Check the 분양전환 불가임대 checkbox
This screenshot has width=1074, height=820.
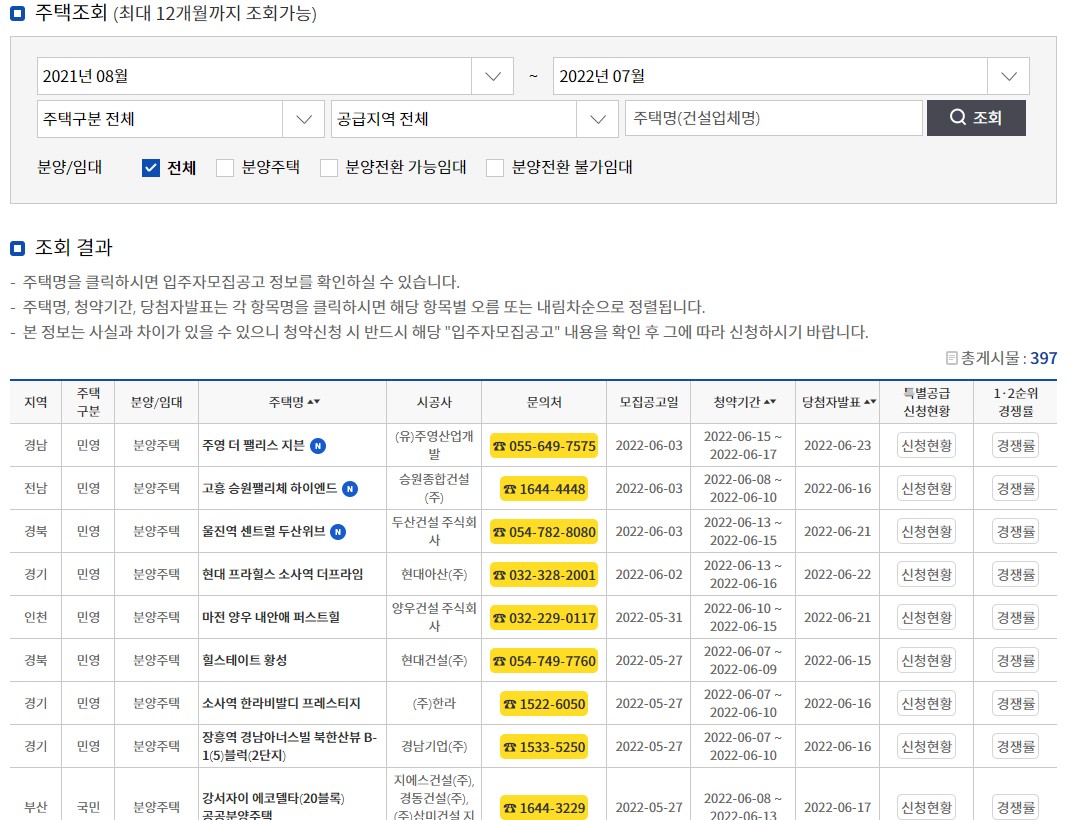495,168
